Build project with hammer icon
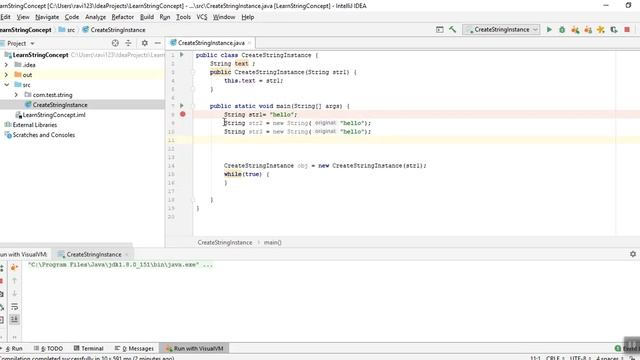The image size is (640, 360). coord(452,29)
